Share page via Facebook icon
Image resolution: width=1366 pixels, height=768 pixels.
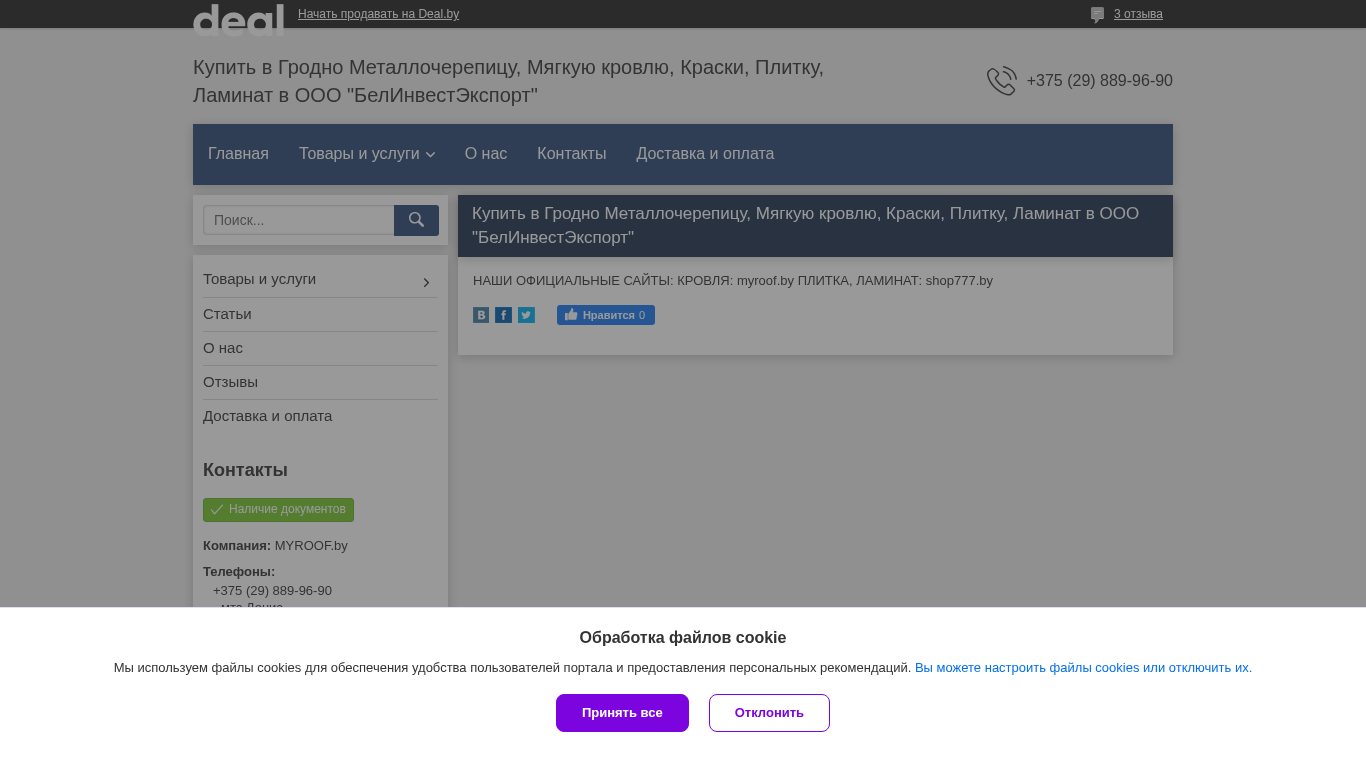click(x=504, y=315)
